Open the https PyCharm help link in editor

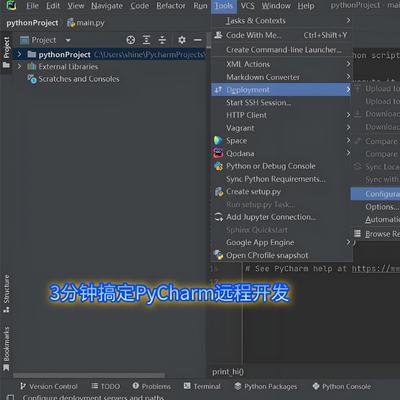376,269
